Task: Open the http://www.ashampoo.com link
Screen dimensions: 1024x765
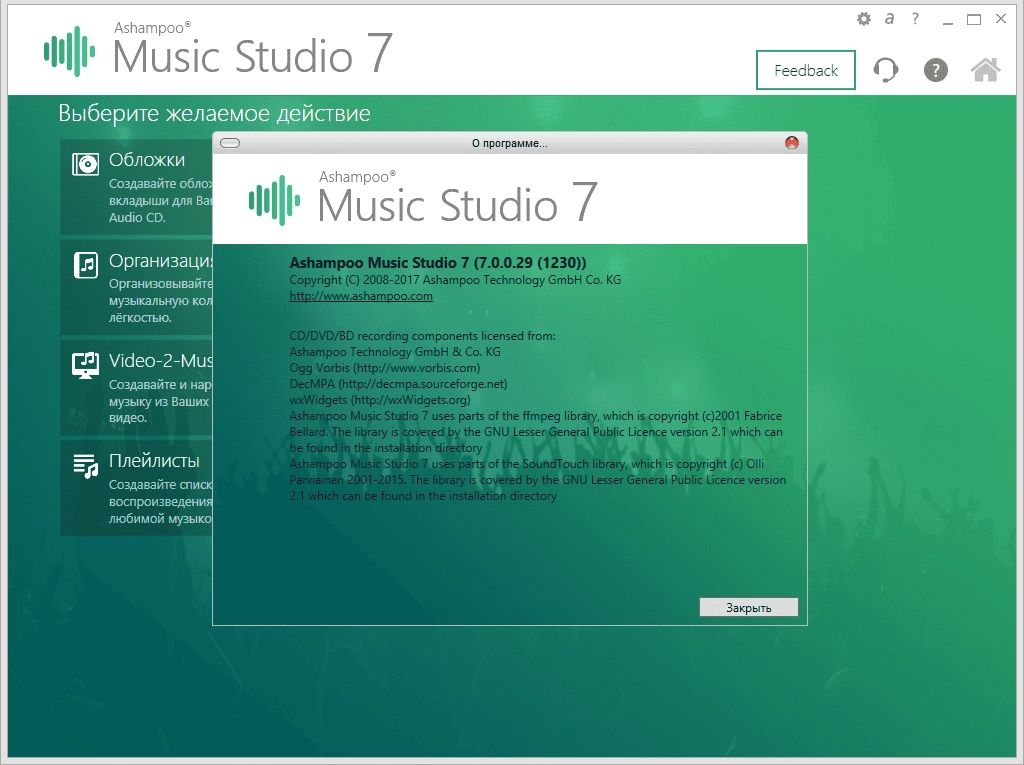Action: point(360,296)
